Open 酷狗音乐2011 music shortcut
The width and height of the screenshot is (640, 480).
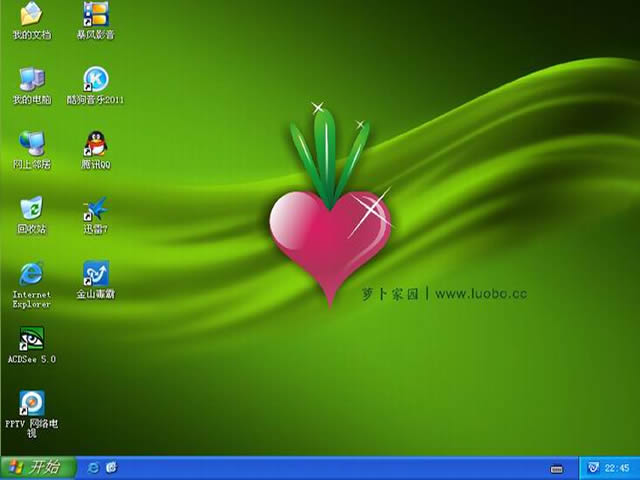point(95,79)
